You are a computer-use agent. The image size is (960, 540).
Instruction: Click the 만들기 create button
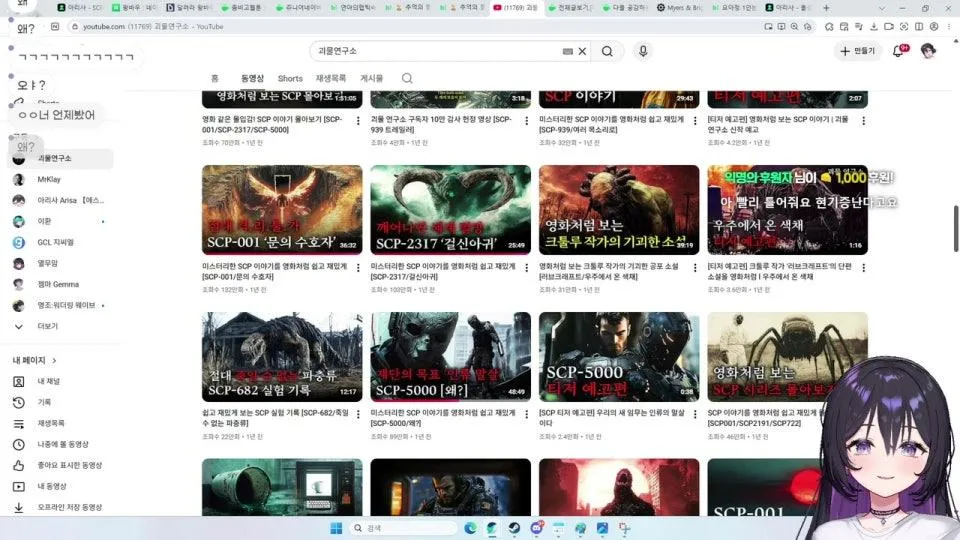858,51
